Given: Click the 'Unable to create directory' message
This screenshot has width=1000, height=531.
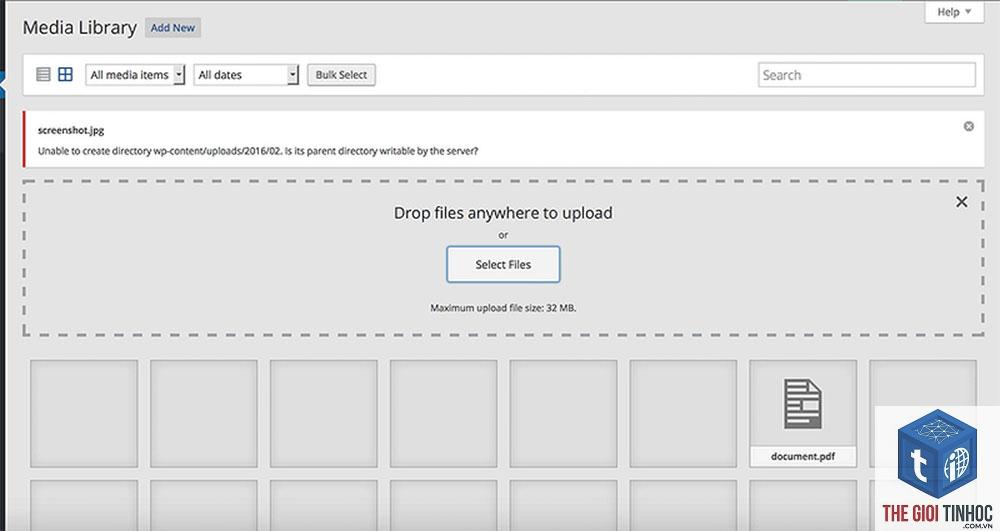Looking at the screenshot, I should pos(258,151).
